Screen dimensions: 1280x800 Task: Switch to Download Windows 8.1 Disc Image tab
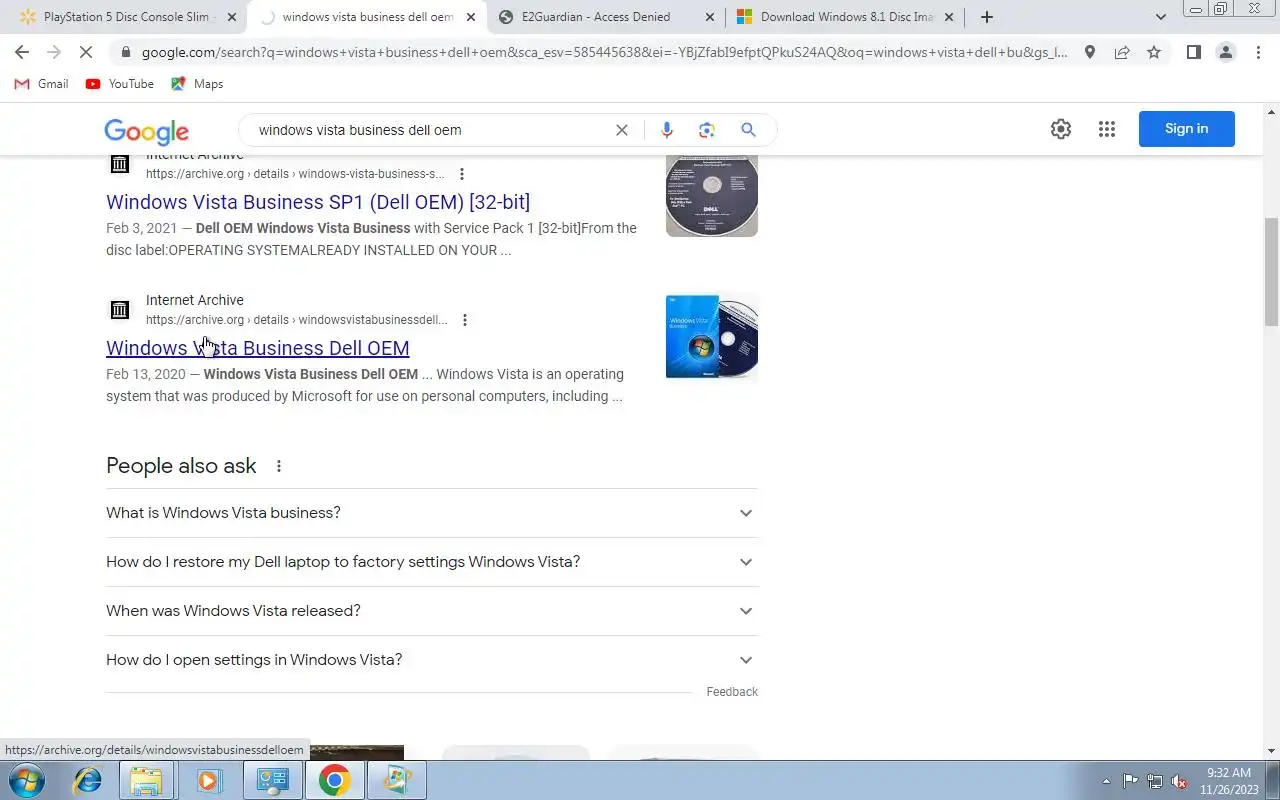coord(846,17)
